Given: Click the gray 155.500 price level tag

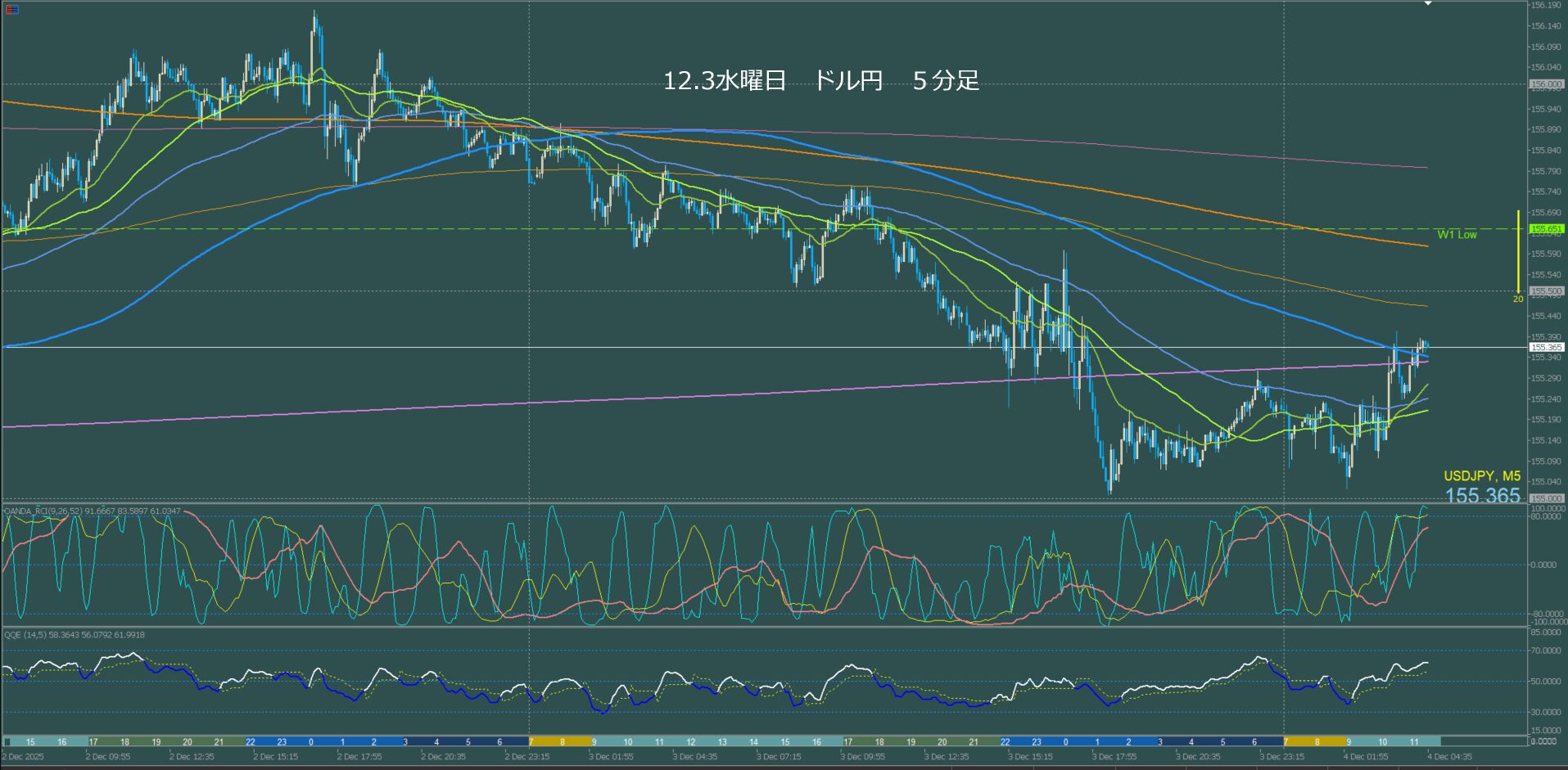Looking at the screenshot, I should [x=1546, y=291].
